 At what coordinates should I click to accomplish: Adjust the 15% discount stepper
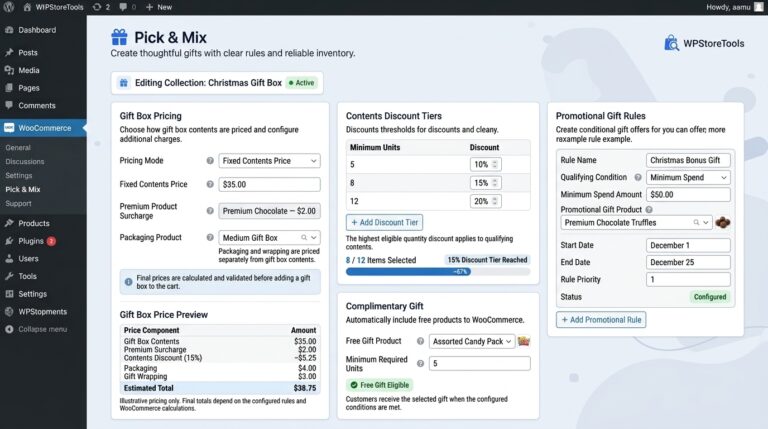[x=494, y=183]
